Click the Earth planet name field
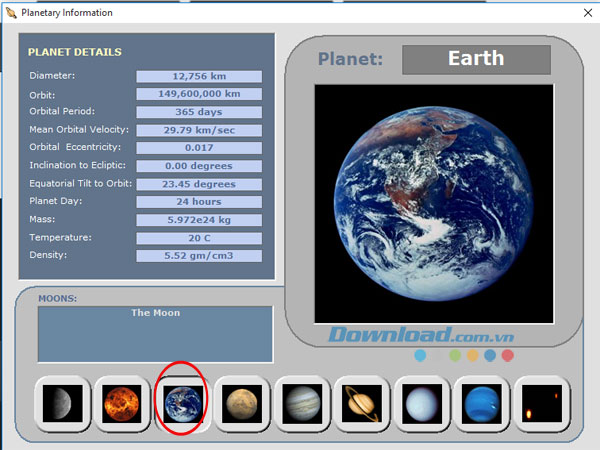This screenshot has height=450, width=600. (x=476, y=59)
